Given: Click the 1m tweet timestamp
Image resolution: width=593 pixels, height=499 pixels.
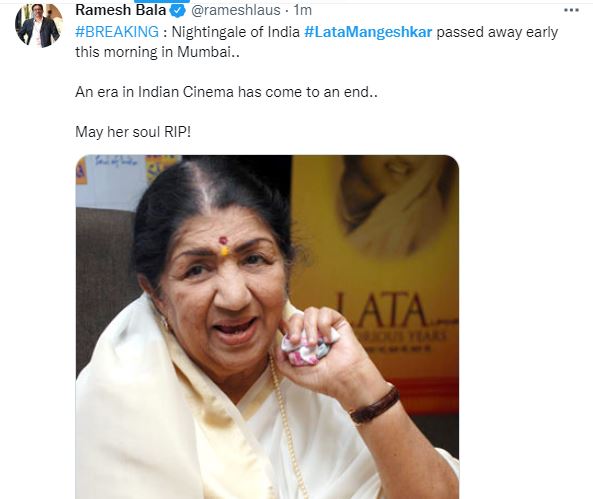Looking at the screenshot, I should 303,11.
